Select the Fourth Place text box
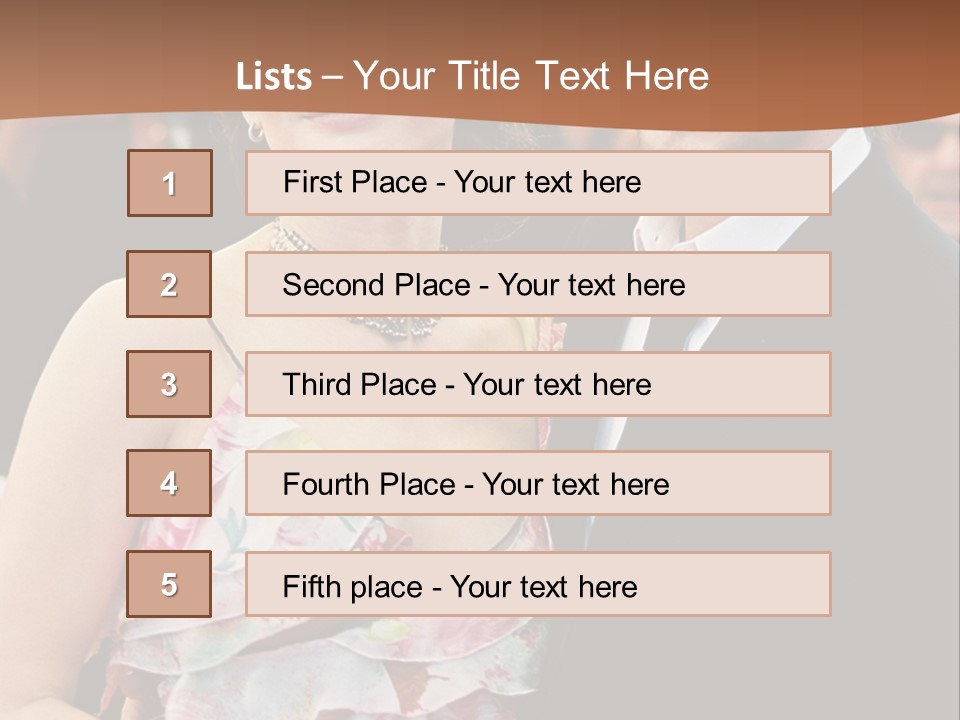This screenshot has width=960, height=720. [x=538, y=484]
